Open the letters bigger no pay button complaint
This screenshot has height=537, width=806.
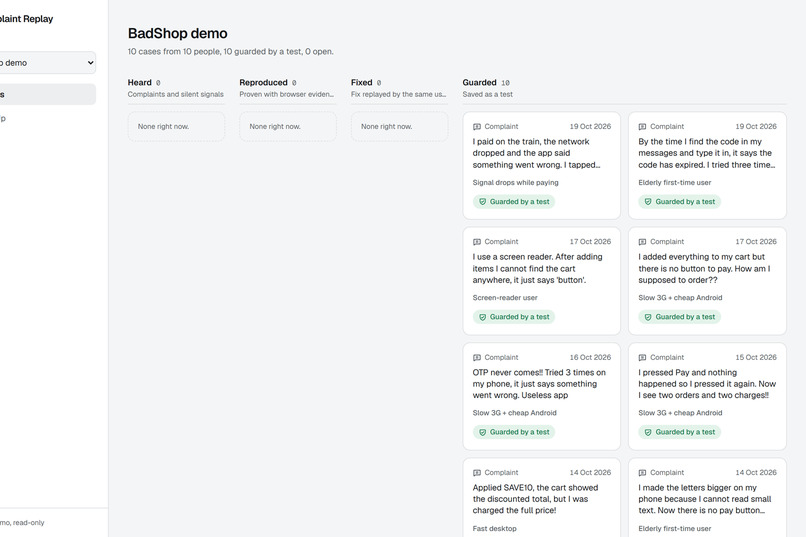click(x=707, y=497)
